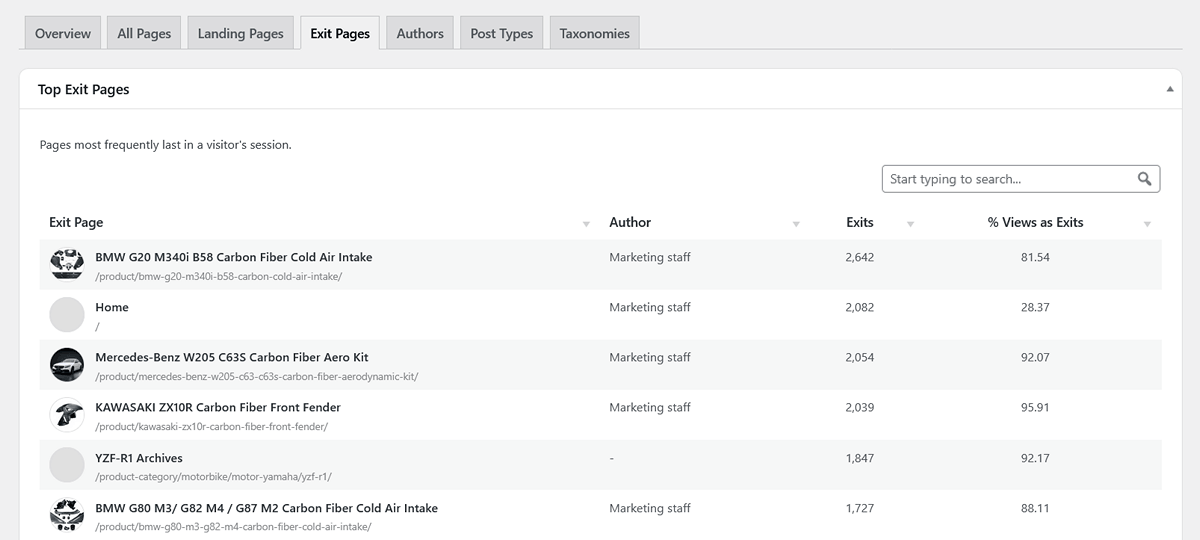
Task: Open KAWASAKI ZX10R Carbon Fiber Front Fender
Action: [218, 407]
